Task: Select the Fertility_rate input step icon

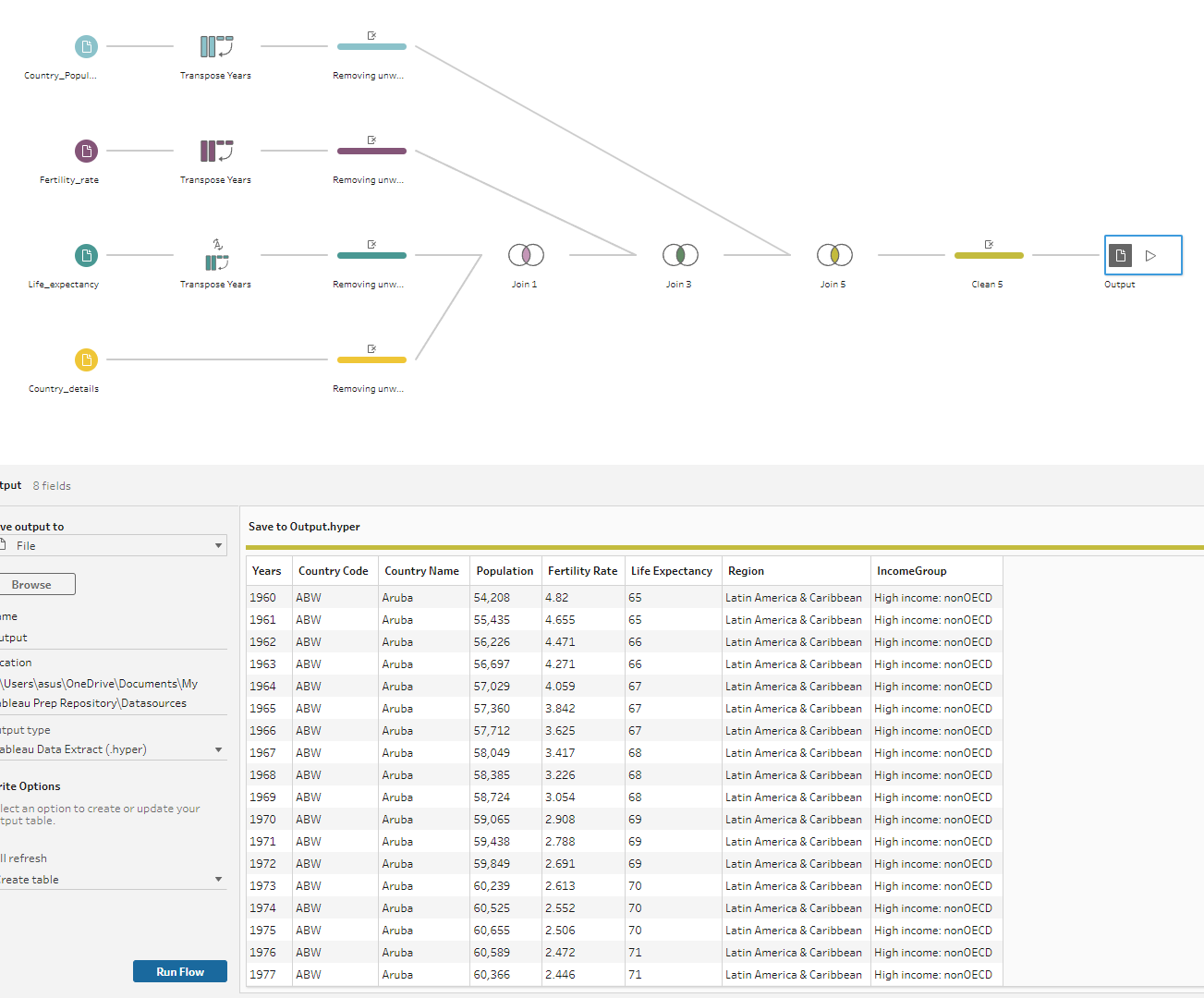Action: (x=86, y=151)
